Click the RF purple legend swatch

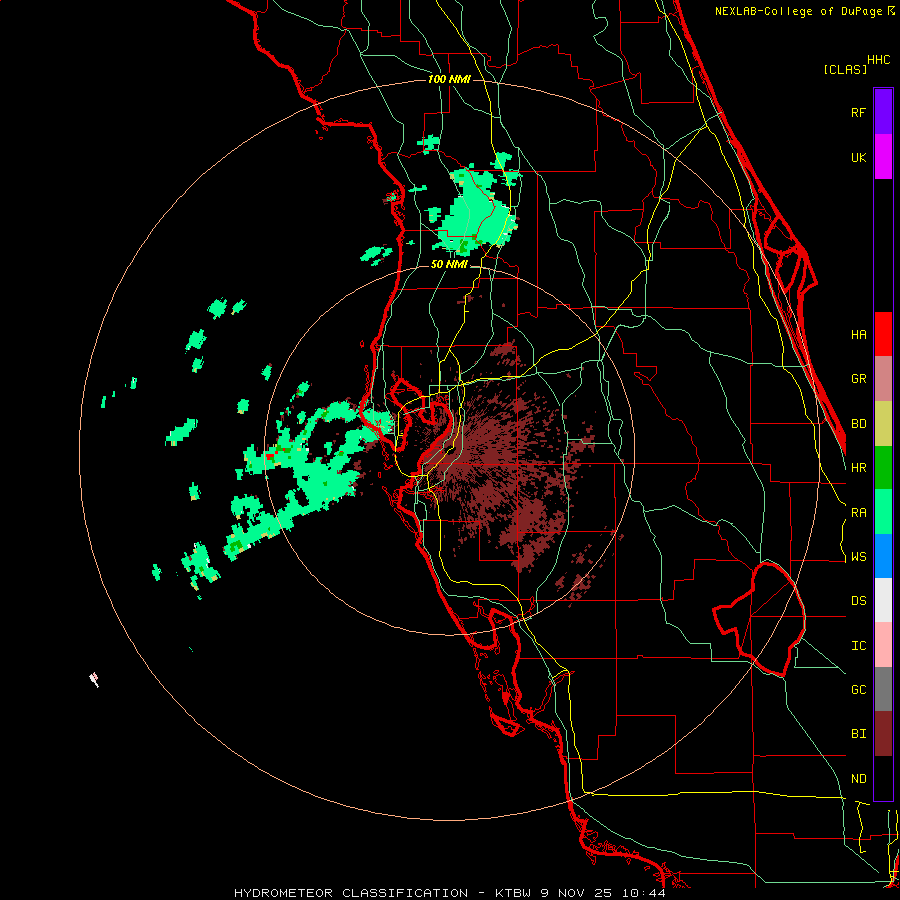[883, 112]
